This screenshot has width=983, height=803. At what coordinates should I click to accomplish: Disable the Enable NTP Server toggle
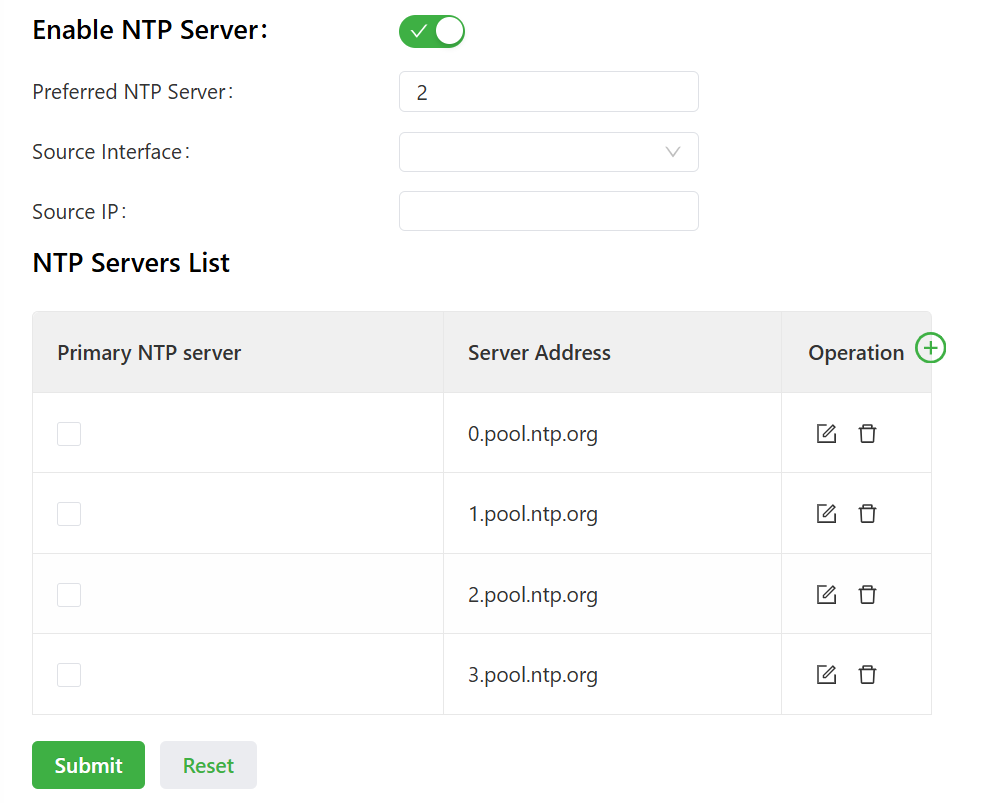(432, 31)
